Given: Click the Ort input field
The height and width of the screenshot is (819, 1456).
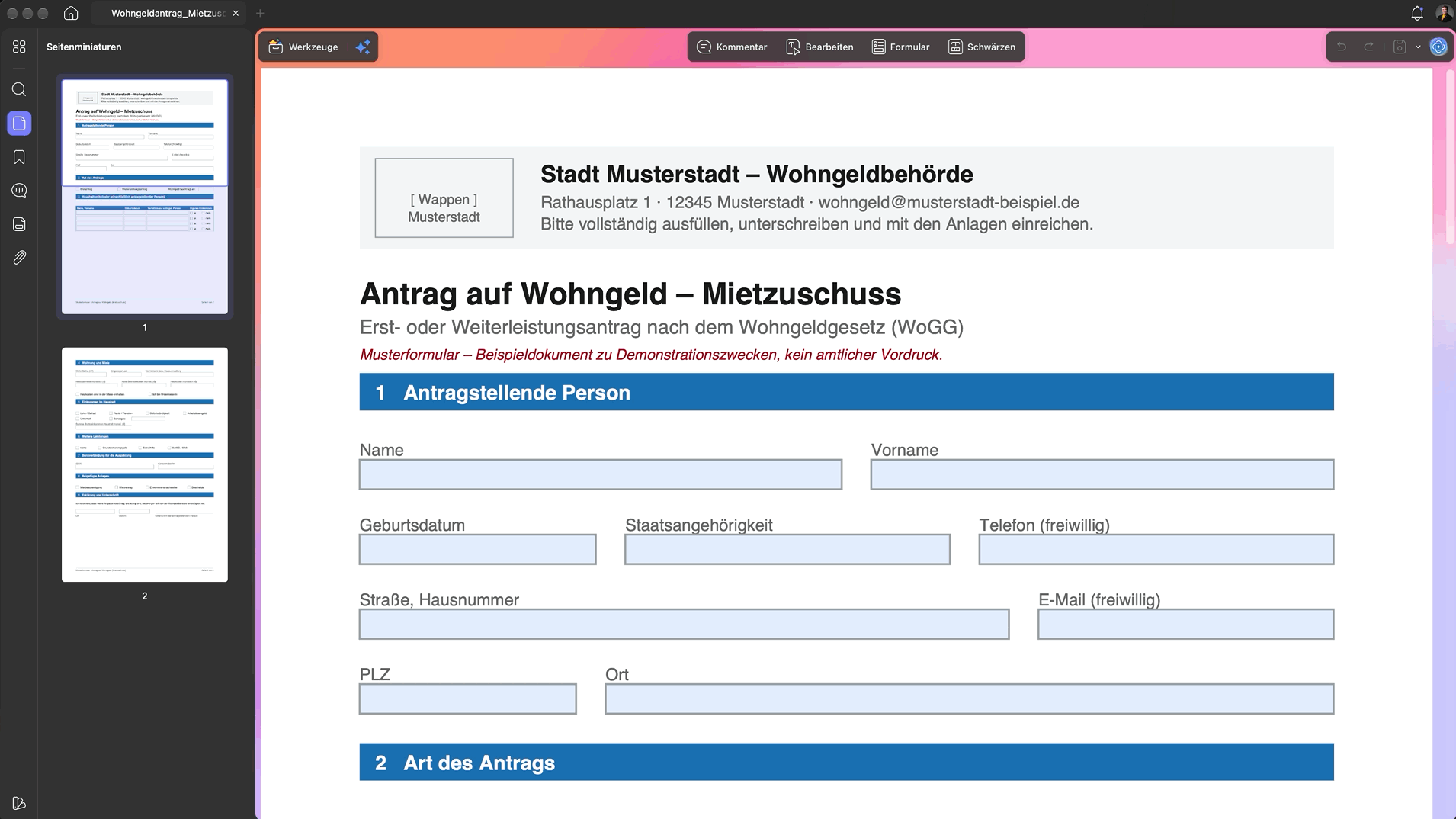Looking at the screenshot, I should [x=970, y=699].
